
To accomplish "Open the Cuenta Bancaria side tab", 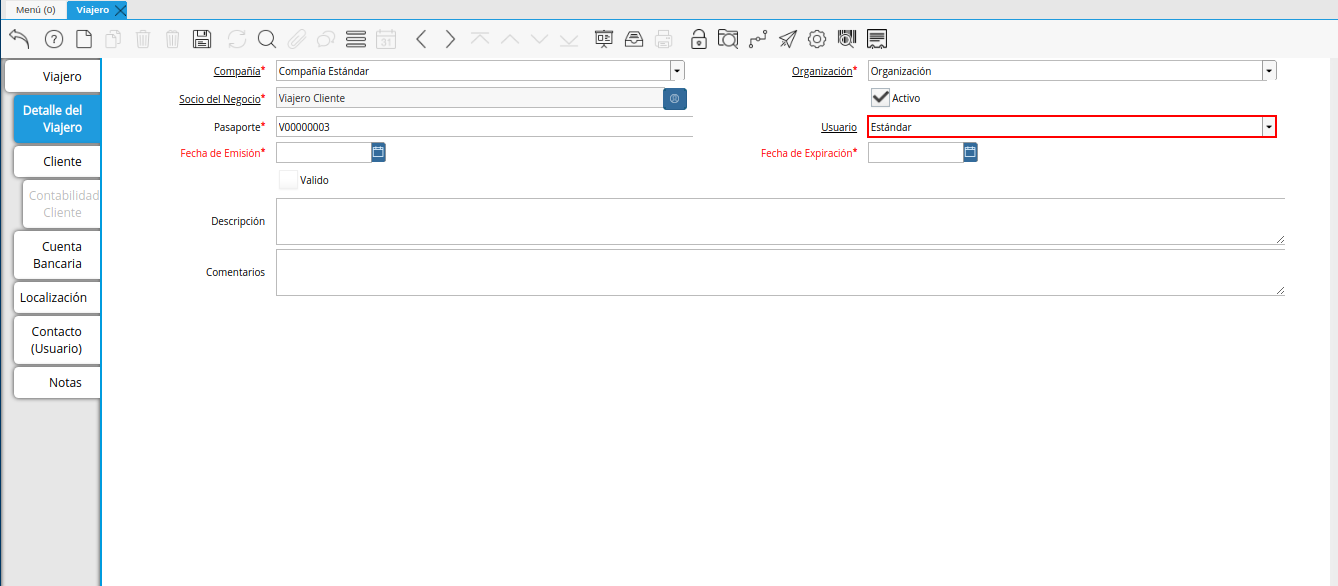I will click(57, 255).
